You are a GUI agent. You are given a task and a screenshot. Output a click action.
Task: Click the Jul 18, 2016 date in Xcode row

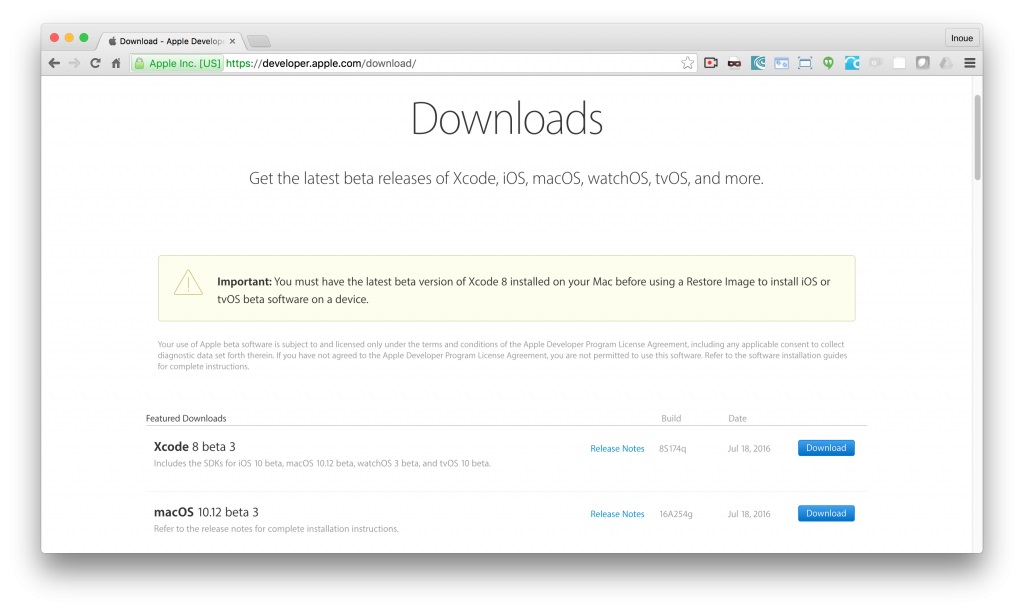(x=749, y=449)
